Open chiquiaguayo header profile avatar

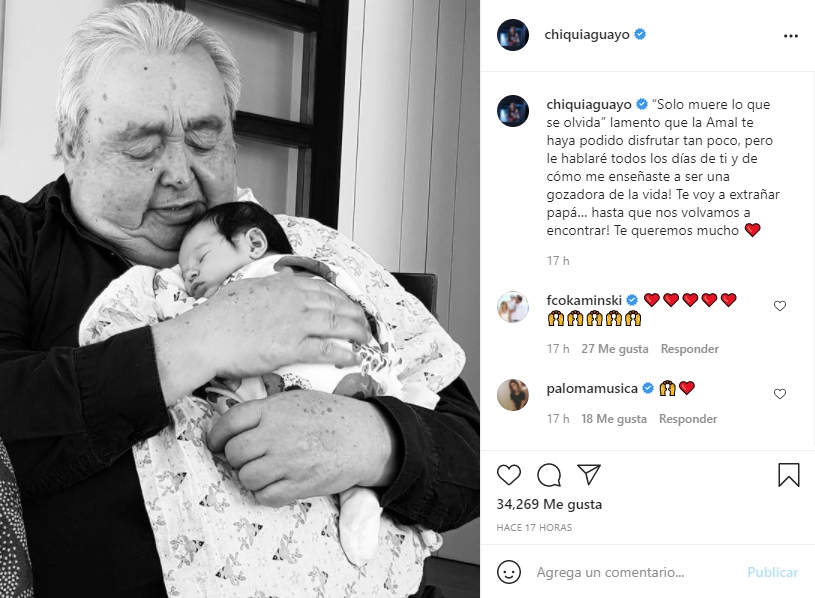point(513,35)
